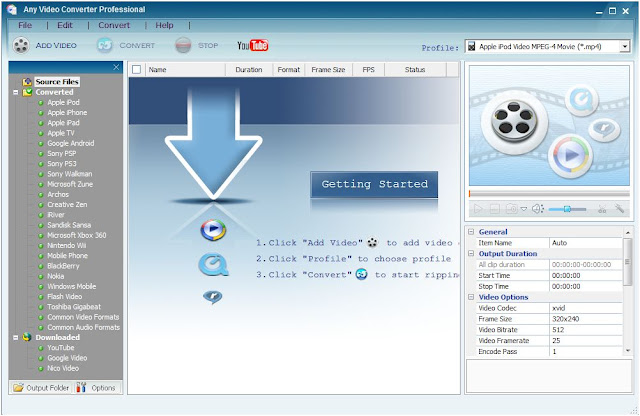Click the Item Name value field Auto

[586, 242]
